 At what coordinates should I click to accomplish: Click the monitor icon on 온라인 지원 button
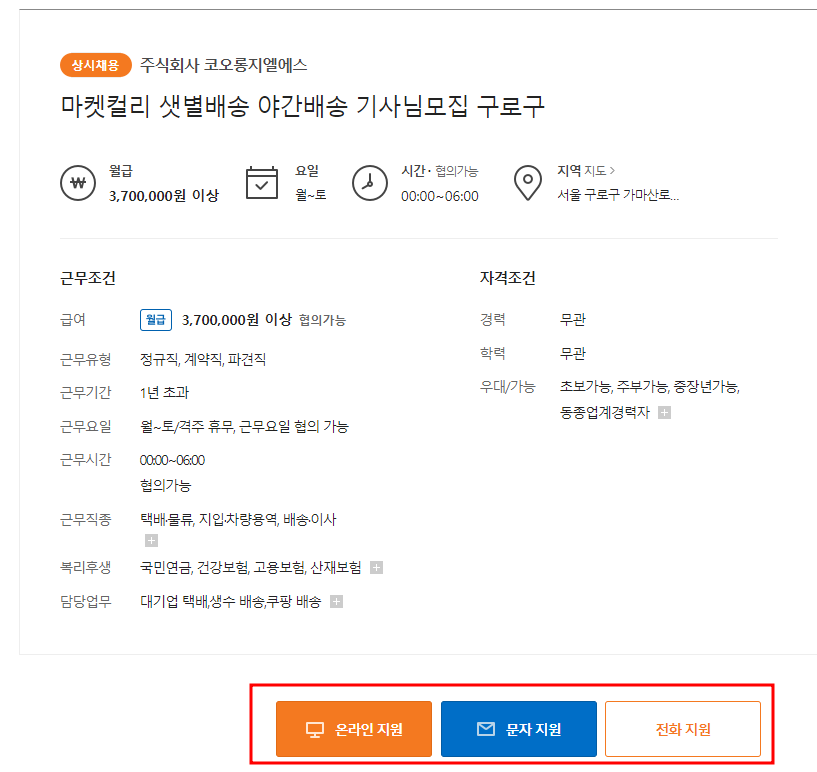[x=314, y=728]
